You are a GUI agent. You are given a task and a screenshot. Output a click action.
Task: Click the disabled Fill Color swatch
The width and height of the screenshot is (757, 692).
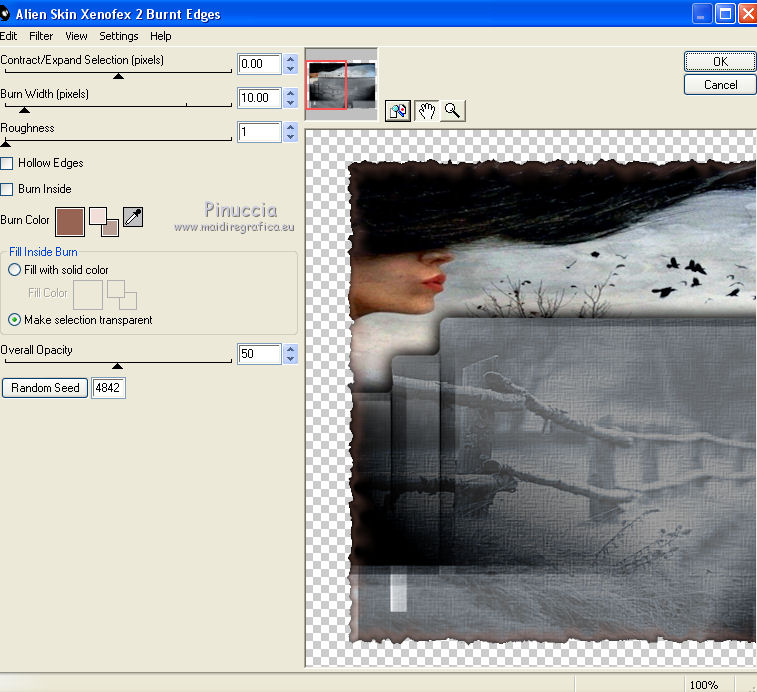click(x=88, y=295)
